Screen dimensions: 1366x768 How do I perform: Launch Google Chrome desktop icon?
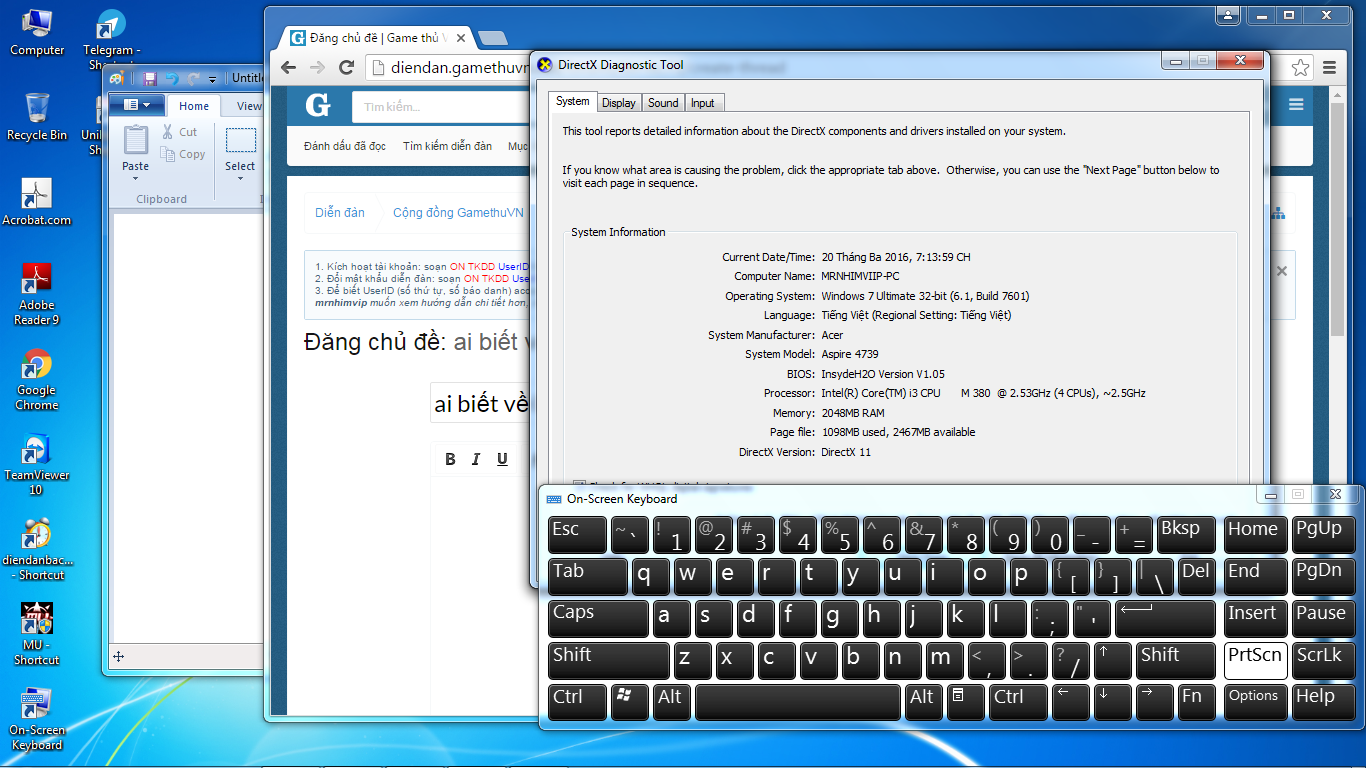pyautogui.click(x=37, y=380)
